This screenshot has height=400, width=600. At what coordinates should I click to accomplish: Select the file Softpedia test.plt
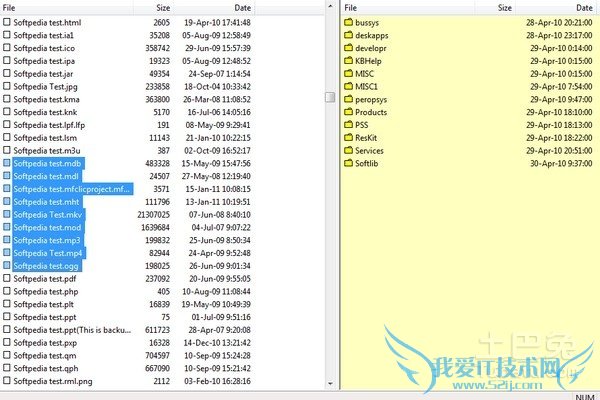tap(43, 304)
